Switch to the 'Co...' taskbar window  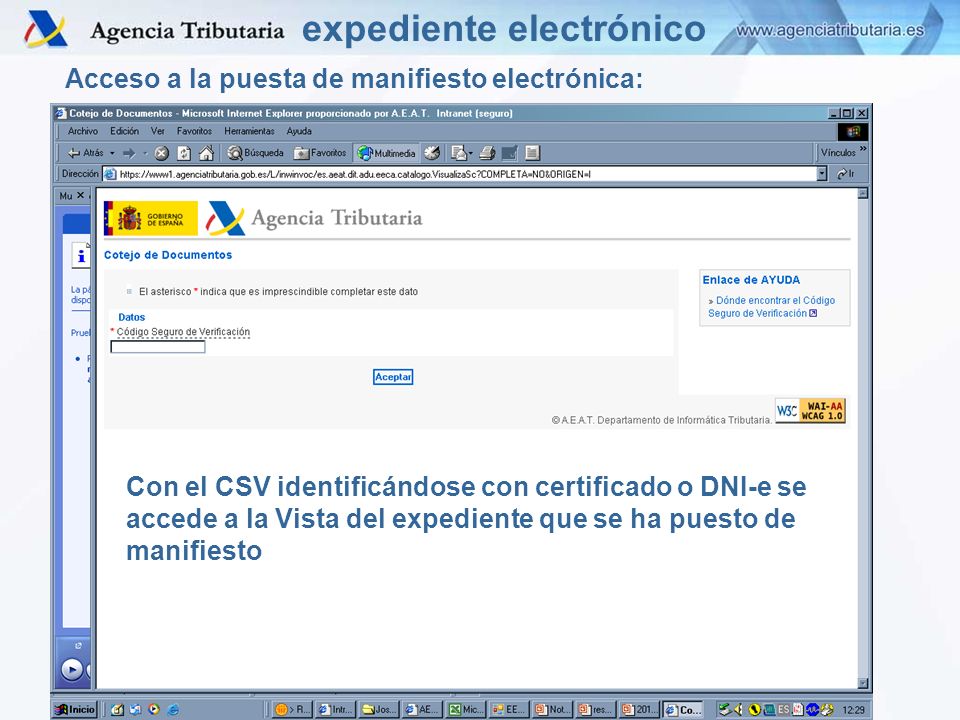[683, 710]
